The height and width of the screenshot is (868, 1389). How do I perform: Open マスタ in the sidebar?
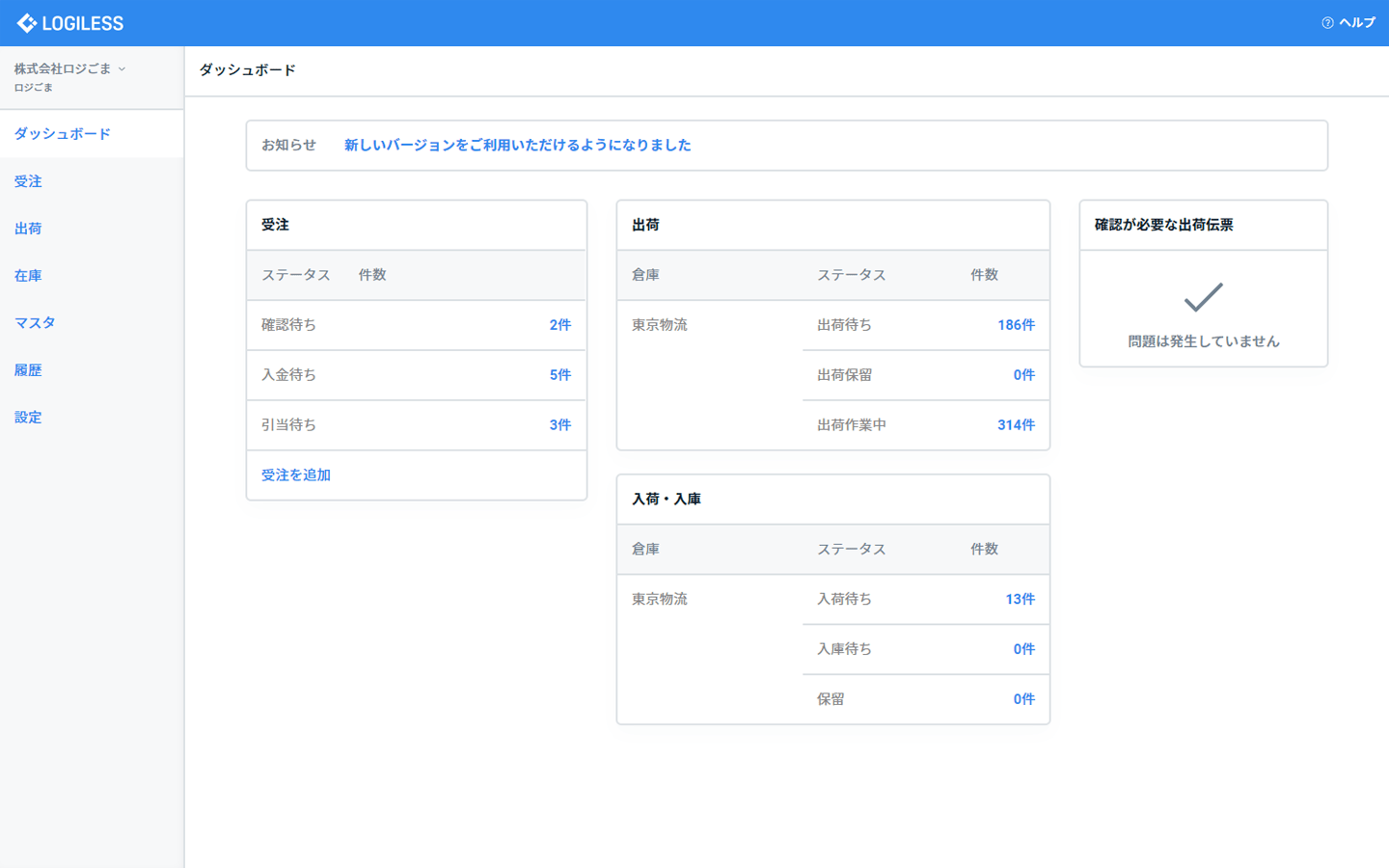92,323
